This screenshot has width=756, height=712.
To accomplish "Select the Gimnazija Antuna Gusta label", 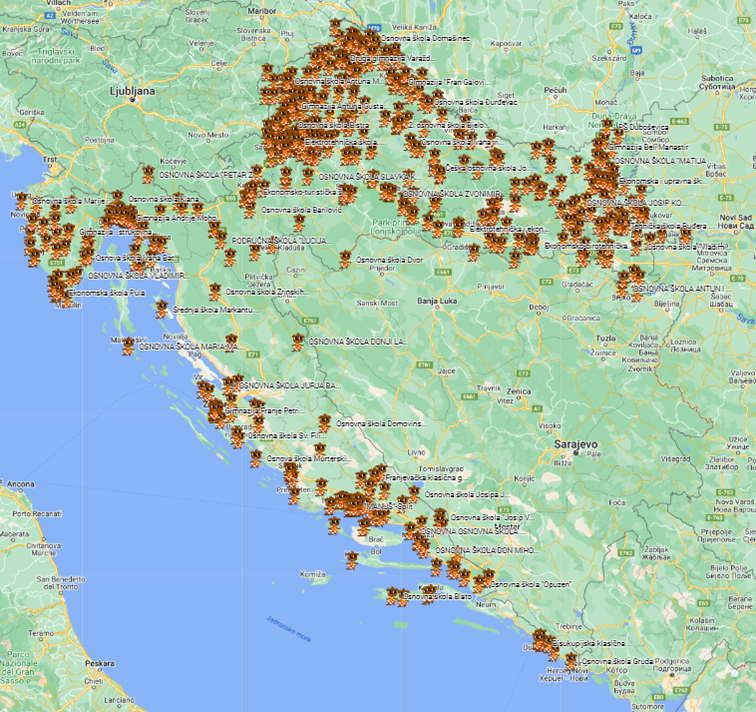I will click(343, 106).
